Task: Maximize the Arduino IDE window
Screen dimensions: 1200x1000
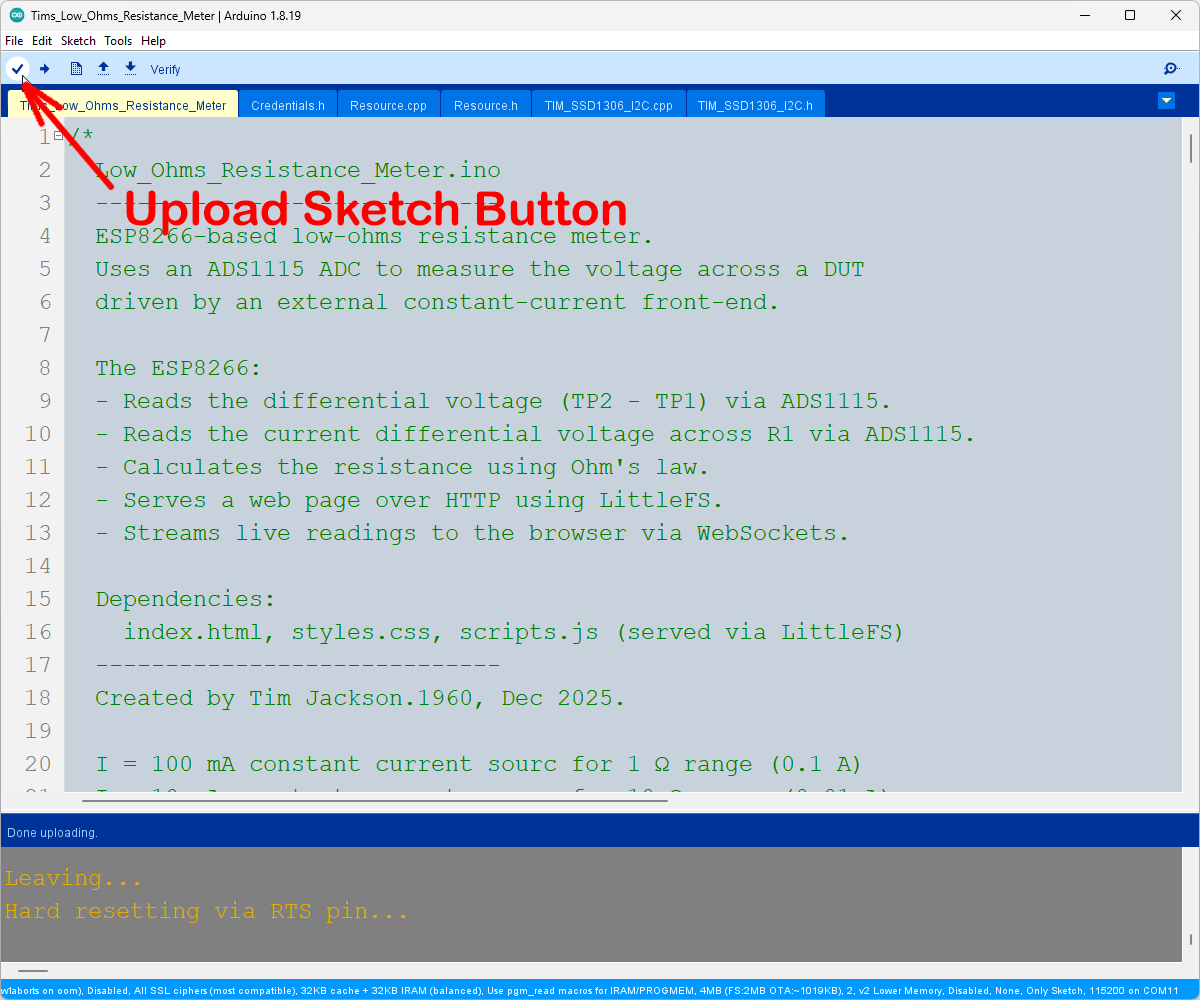Action: click(x=1130, y=15)
